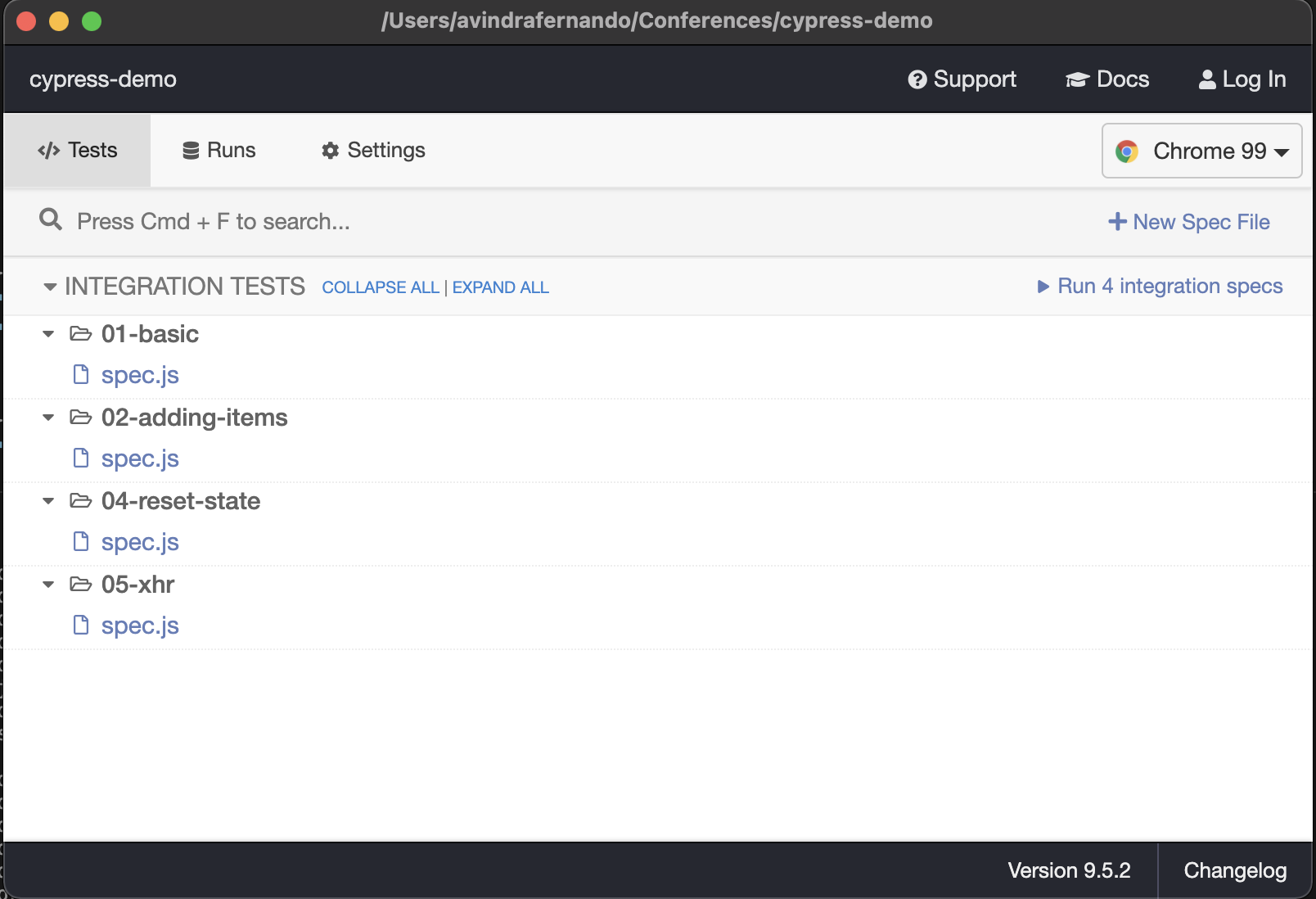
Task: Click the file icon under 02-adding-items
Action: (81, 458)
